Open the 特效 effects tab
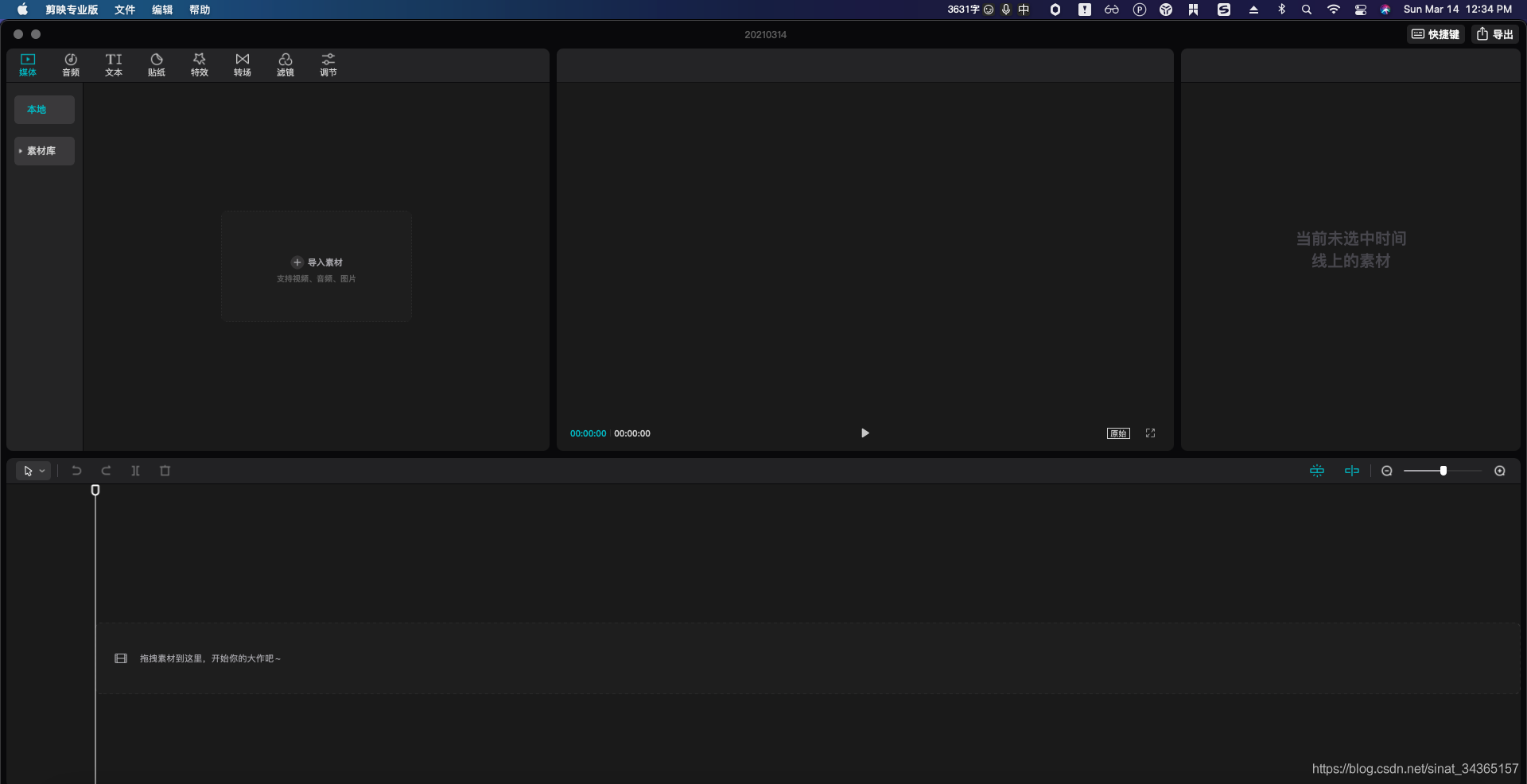 (x=200, y=64)
